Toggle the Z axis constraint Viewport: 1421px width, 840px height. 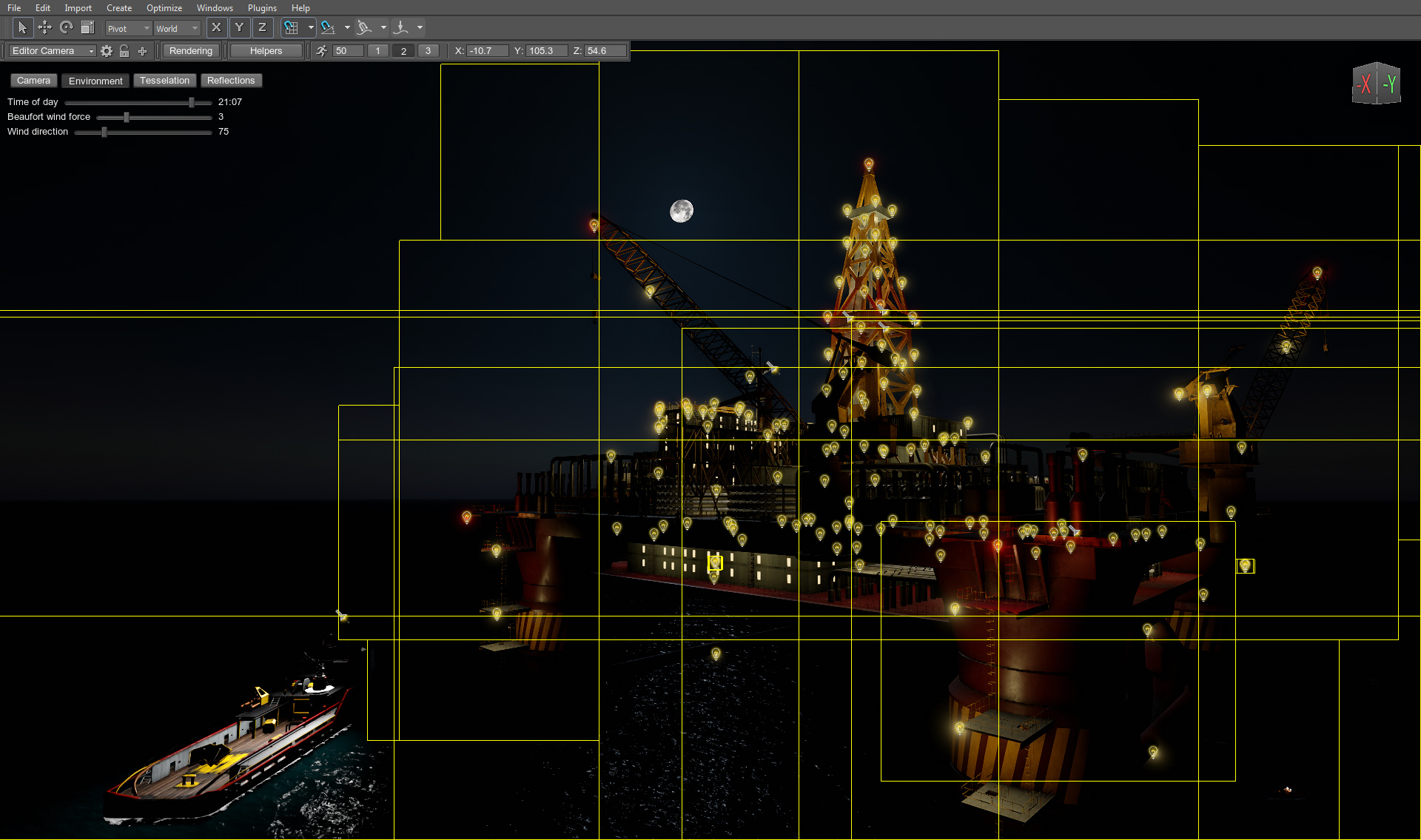262,27
